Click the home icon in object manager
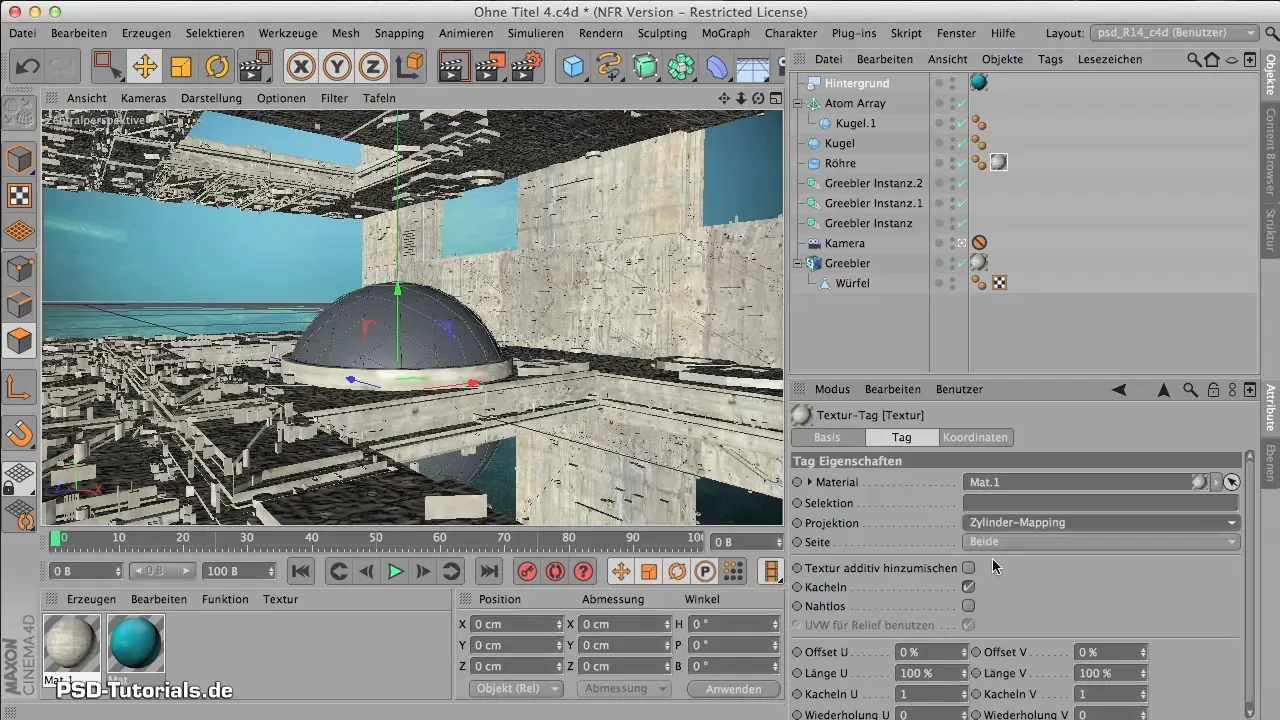The image size is (1280, 720). tap(1212, 59)
